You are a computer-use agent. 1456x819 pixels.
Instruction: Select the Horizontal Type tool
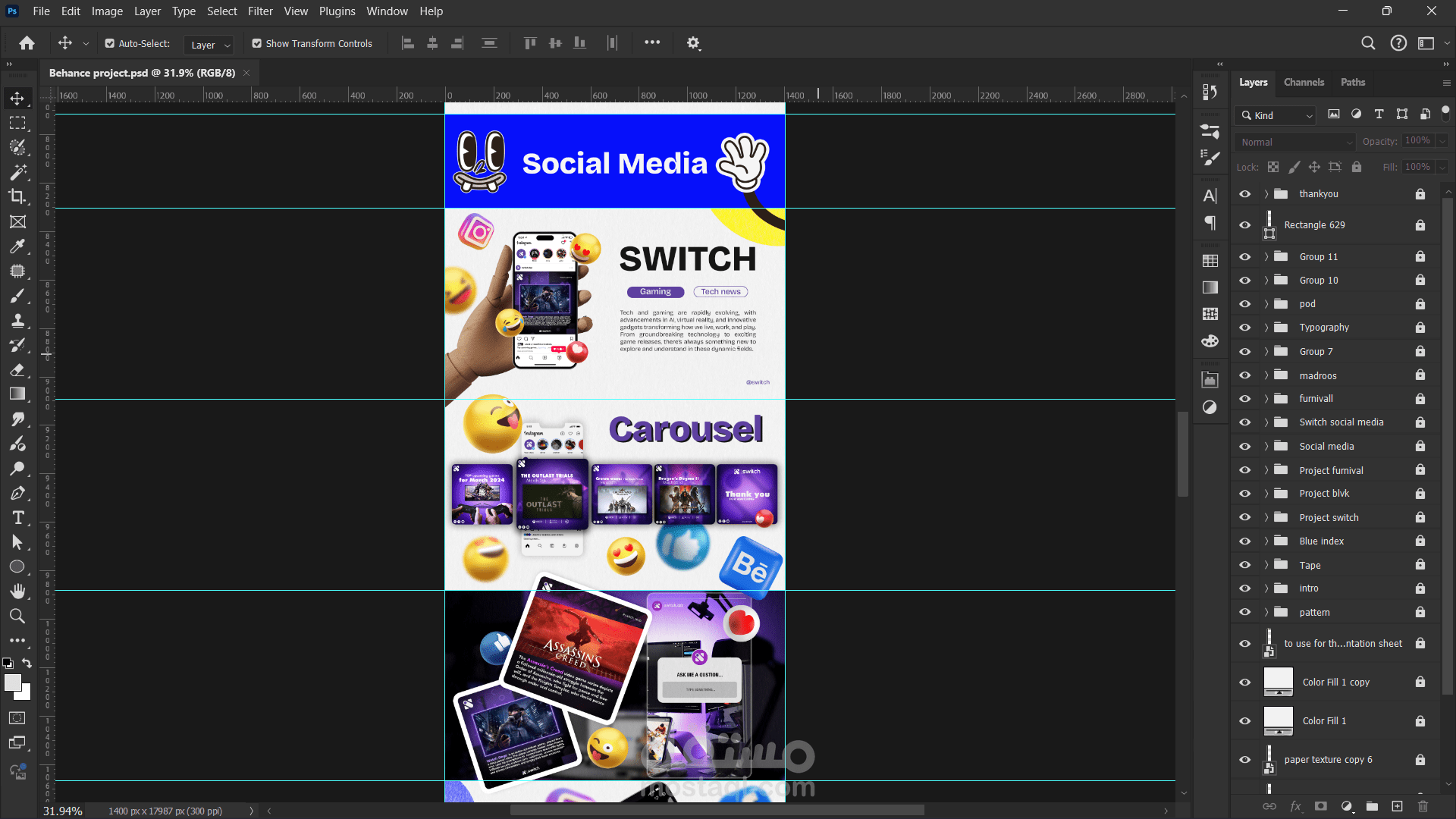pyautogui.click(x=17, y=518)
